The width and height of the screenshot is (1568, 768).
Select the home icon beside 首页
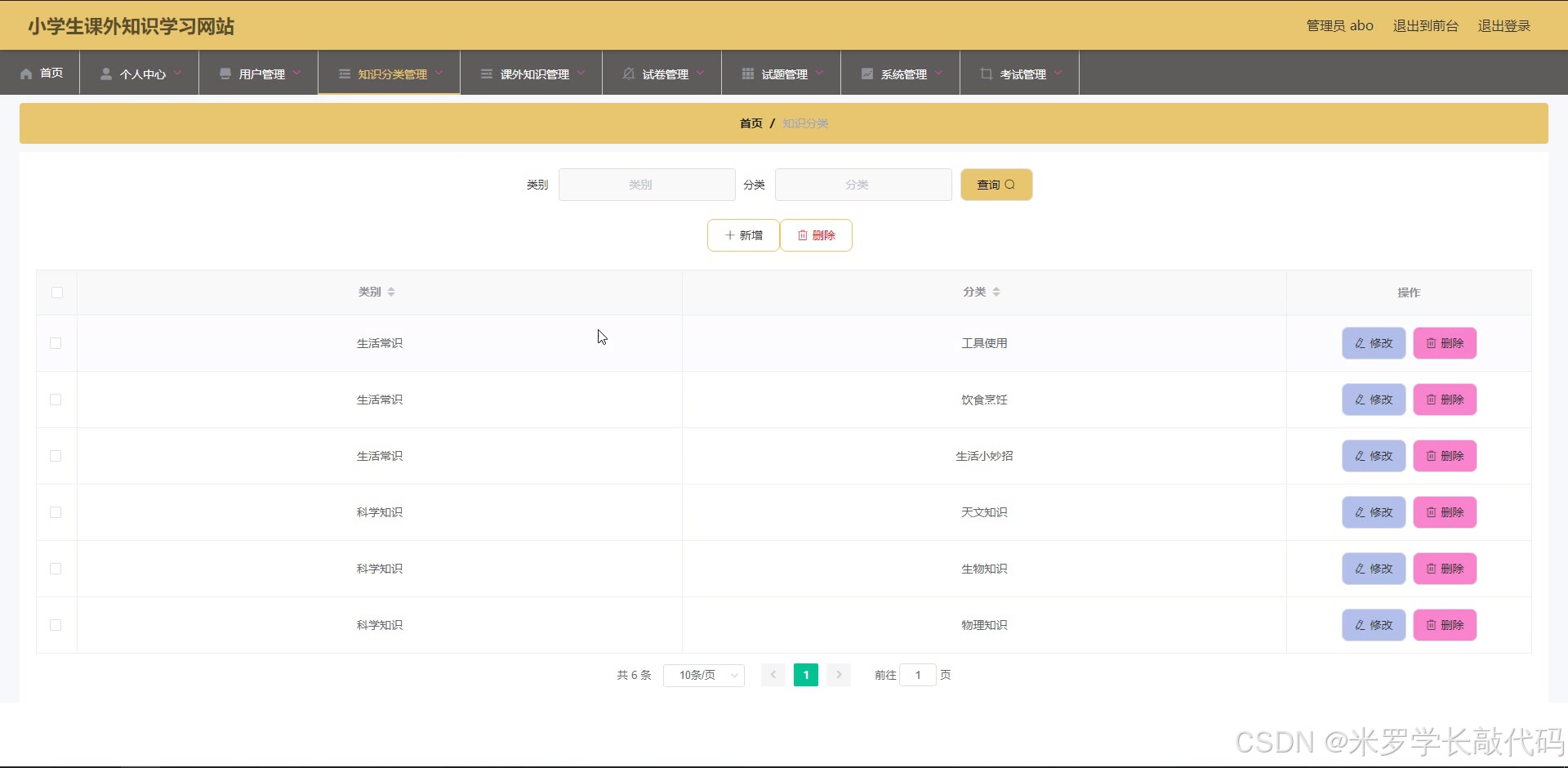pos(25,73)
